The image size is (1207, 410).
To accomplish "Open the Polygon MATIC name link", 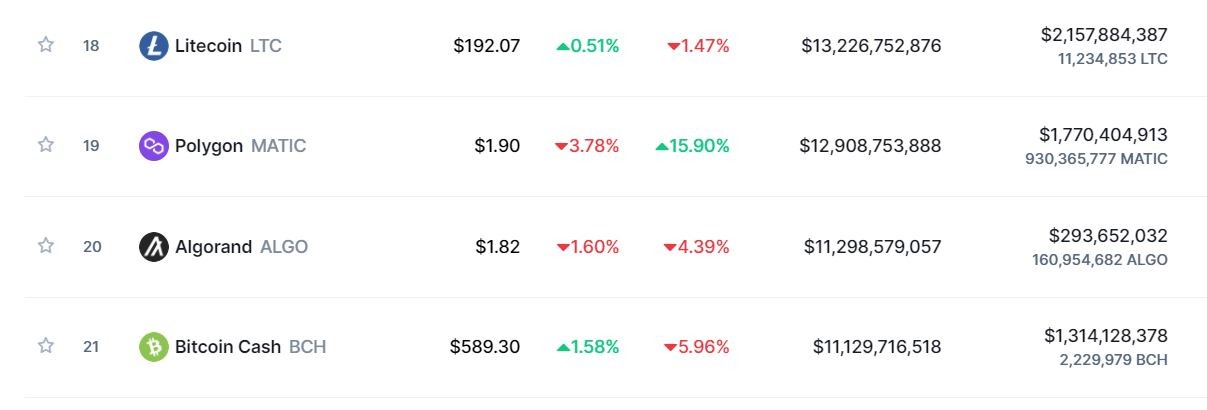I will (x=240, y=146).
